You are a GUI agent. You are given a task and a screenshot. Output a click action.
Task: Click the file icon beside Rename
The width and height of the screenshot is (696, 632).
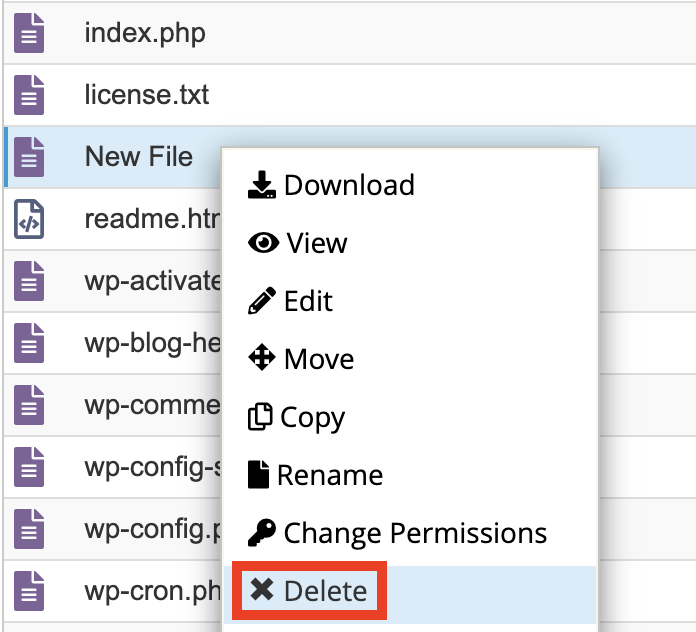[x=258, y=474]
